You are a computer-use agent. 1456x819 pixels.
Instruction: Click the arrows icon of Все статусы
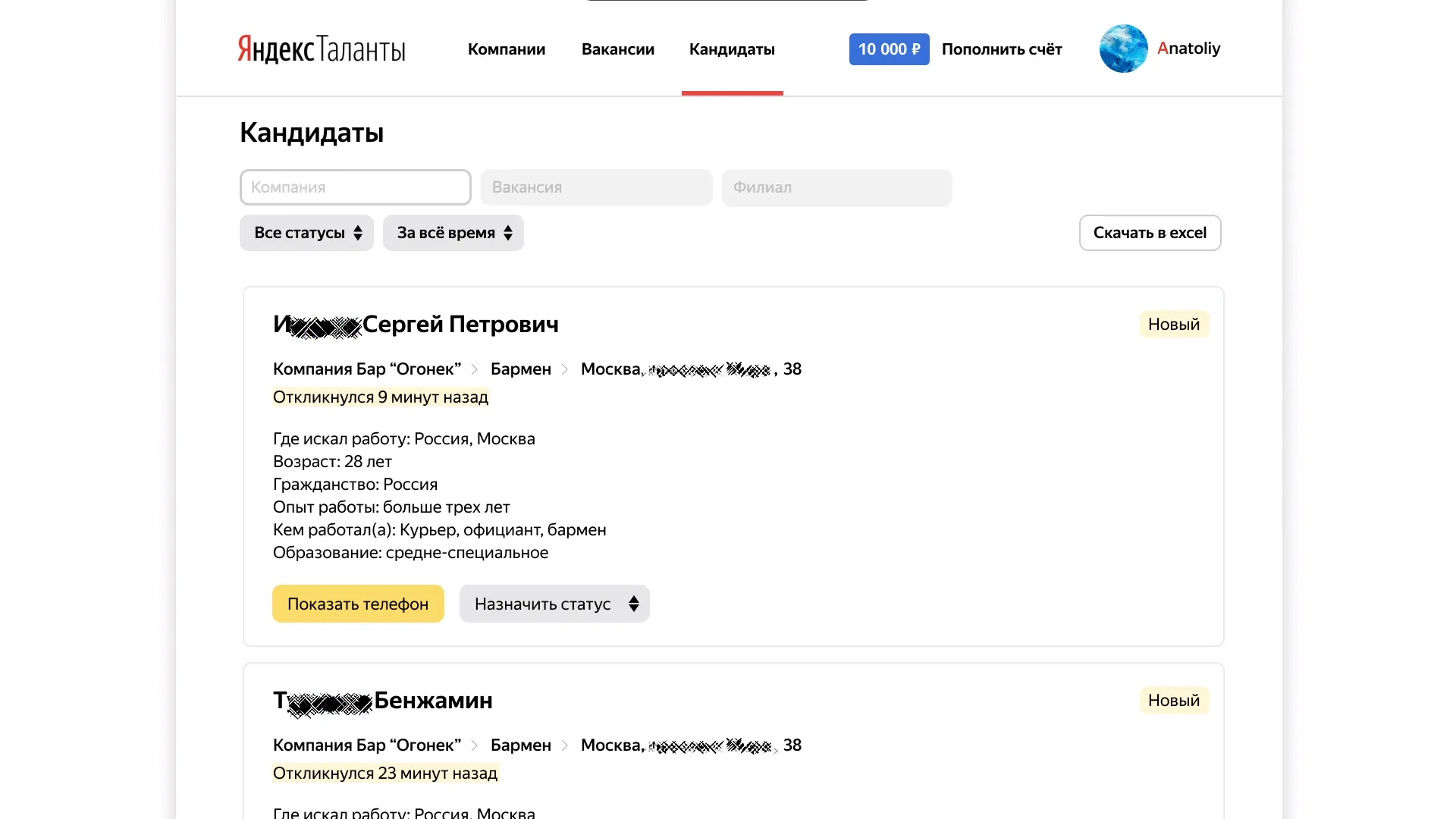coord(358,233)
